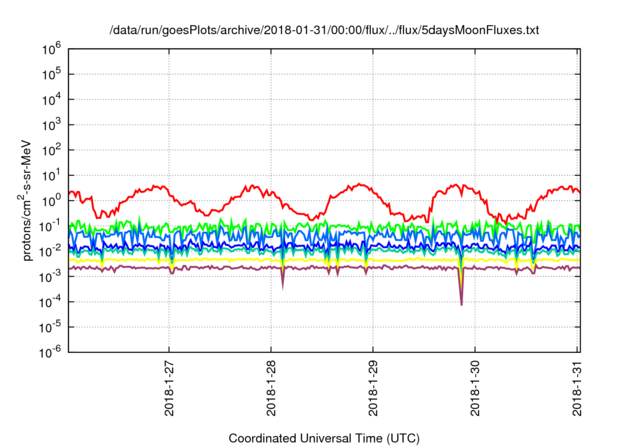Click the 2018-1-29 date label
The height and width of the screenshot is (448, 640).
coord(373,388)
